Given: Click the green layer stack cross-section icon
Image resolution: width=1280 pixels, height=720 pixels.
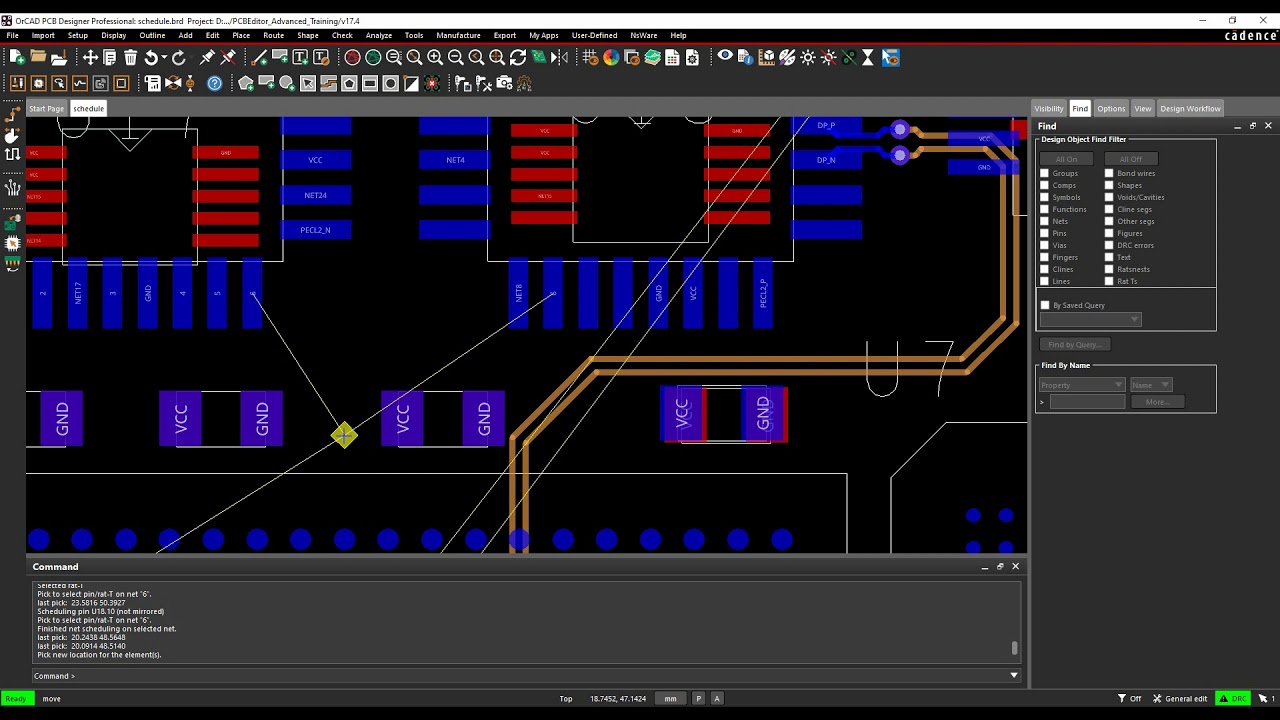Looking at the screenshot, I should [653, 57].
